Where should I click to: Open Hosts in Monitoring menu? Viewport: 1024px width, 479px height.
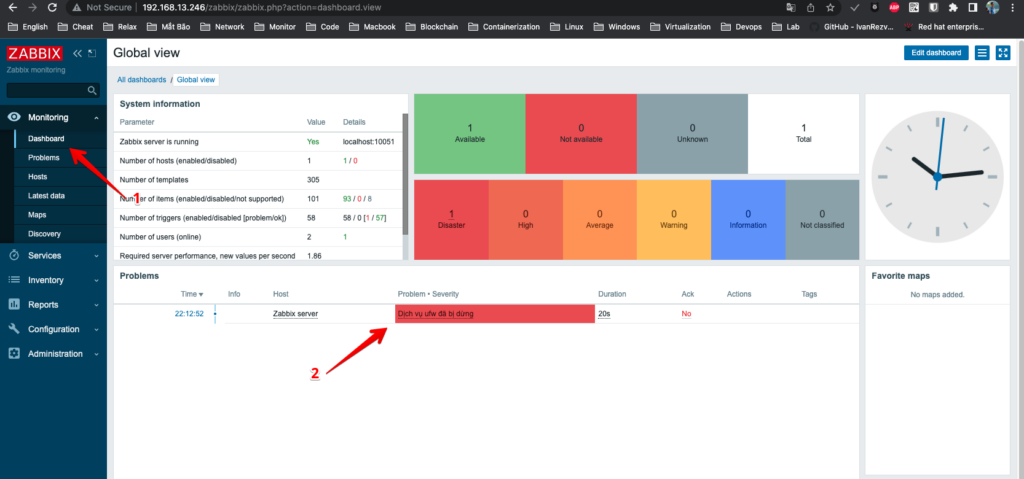pyautogui.click(x=37, y=176)
